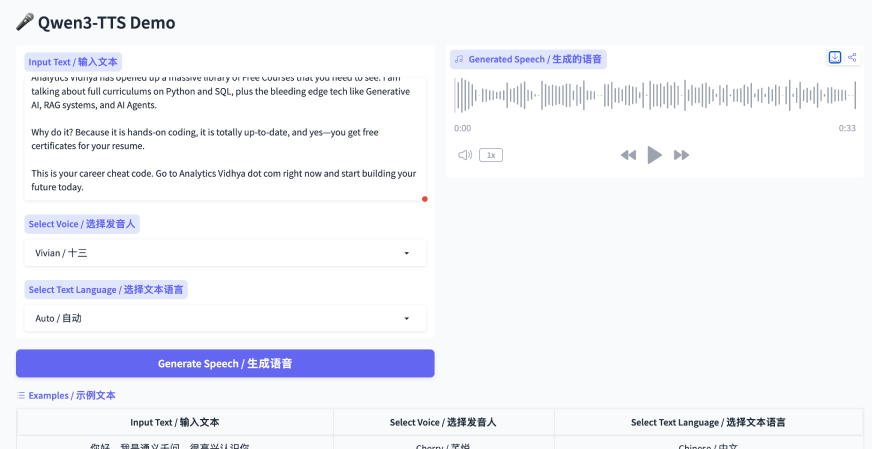
Task: Click the Generated Speech music note icon
Action: 459,59
